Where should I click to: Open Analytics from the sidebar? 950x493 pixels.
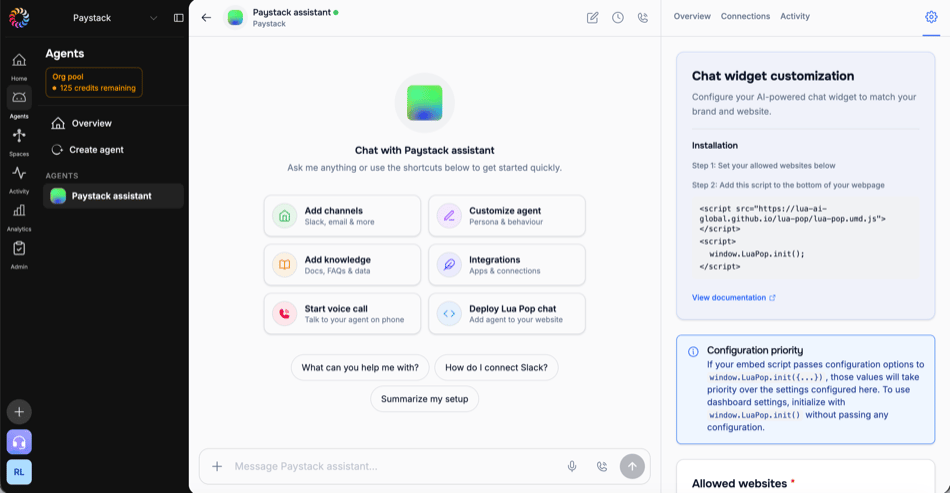tap(19, 217)
